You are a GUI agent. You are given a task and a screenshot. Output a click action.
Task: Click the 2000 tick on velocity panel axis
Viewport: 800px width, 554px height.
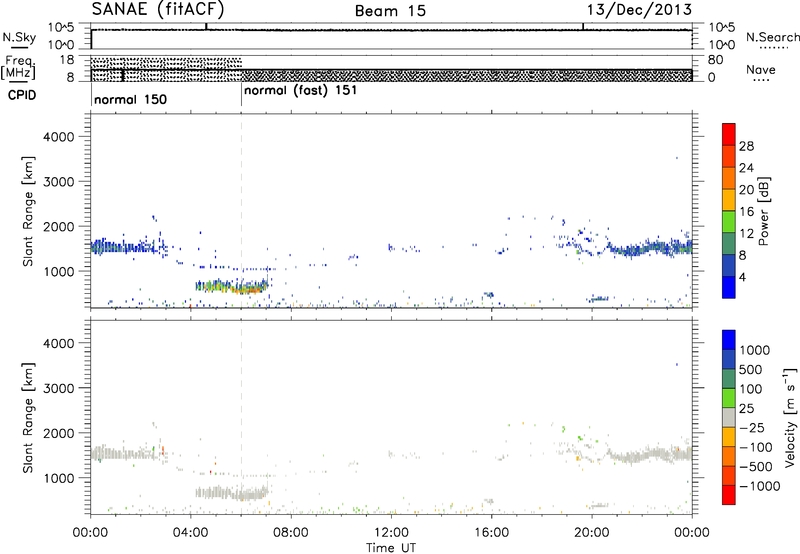pos(58,433)
